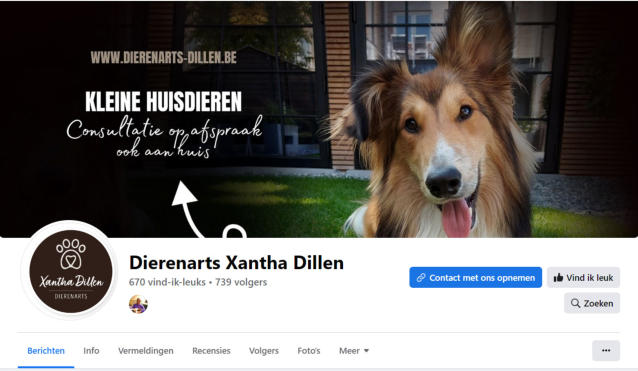Open the Info tab
Screen dimensions: 638x371
[x=91, y=351]
